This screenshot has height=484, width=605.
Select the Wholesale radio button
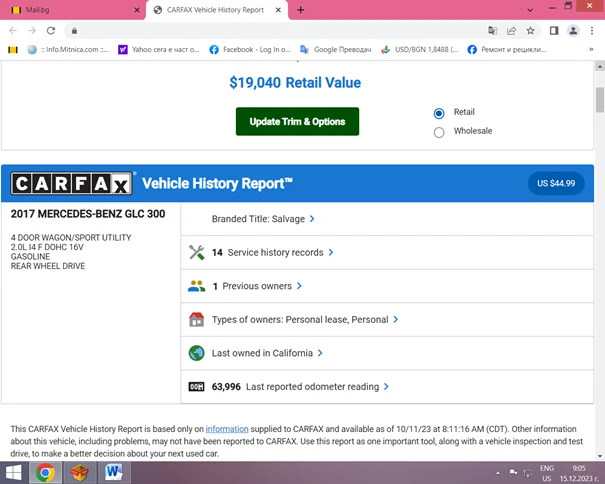coord(439,132)
